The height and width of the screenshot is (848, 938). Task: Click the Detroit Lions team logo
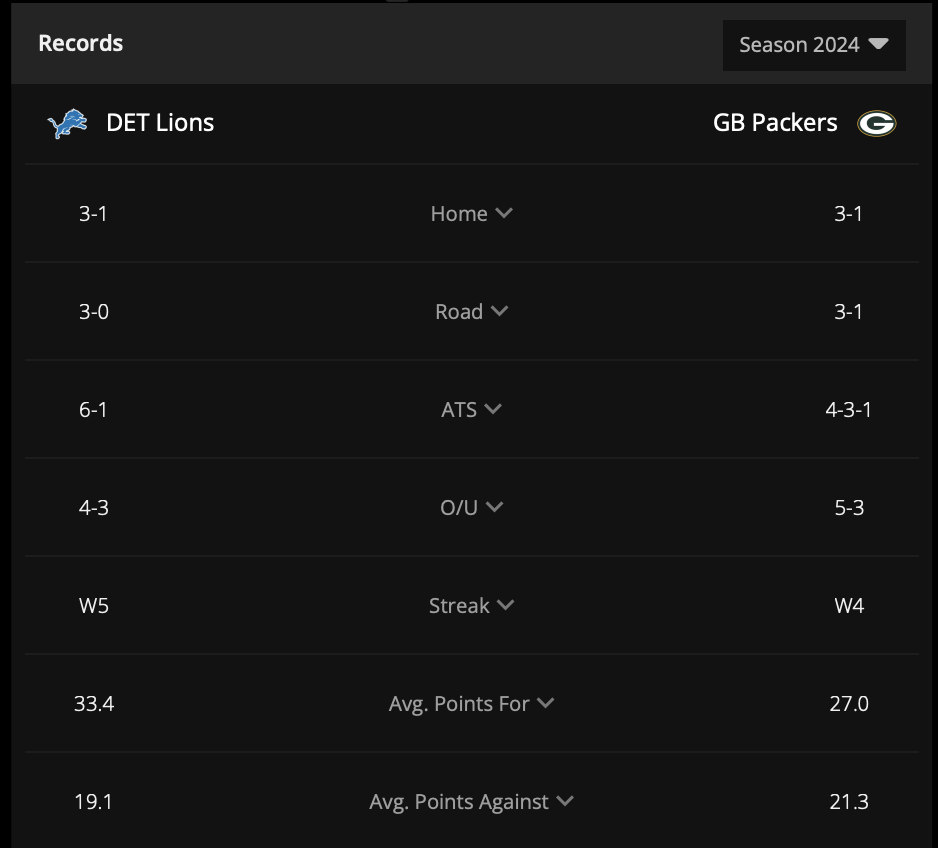tap(67, 123)
